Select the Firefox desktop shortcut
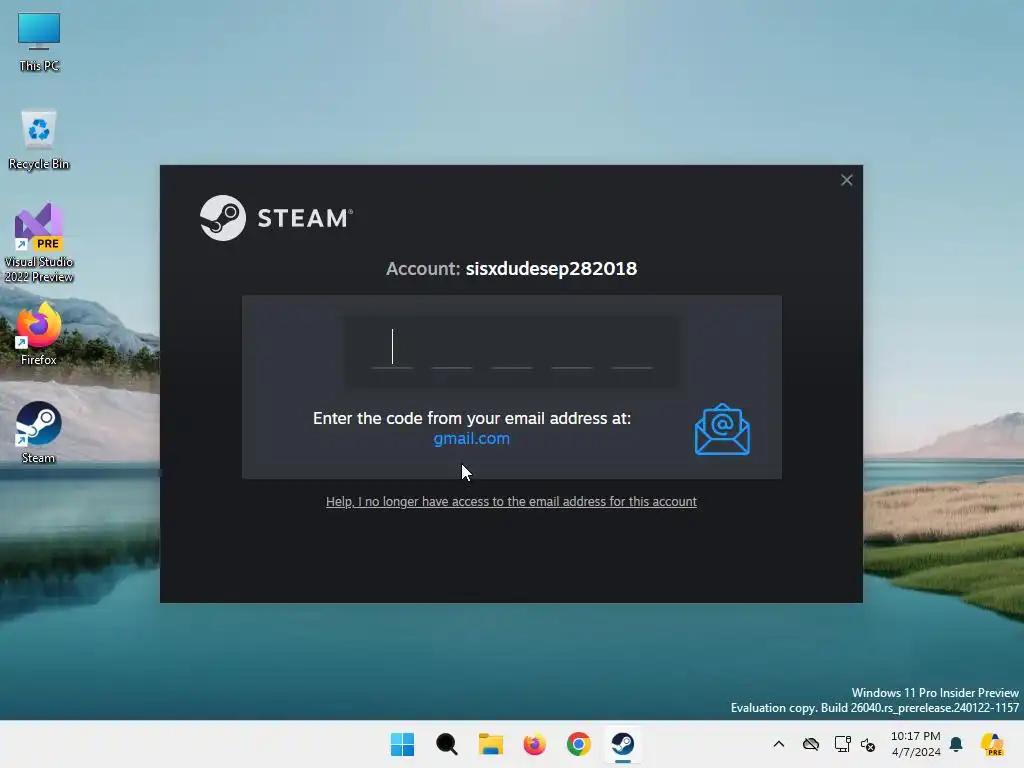Viewport: 1024px width, 768px height. [x=39, y=334]
